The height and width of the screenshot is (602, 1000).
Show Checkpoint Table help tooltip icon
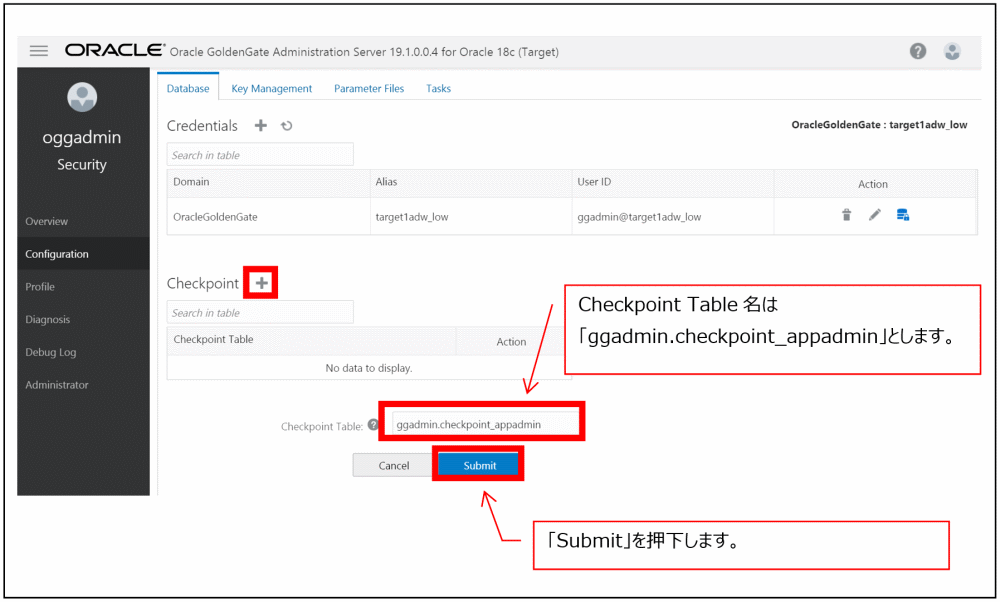click(373, 425)
